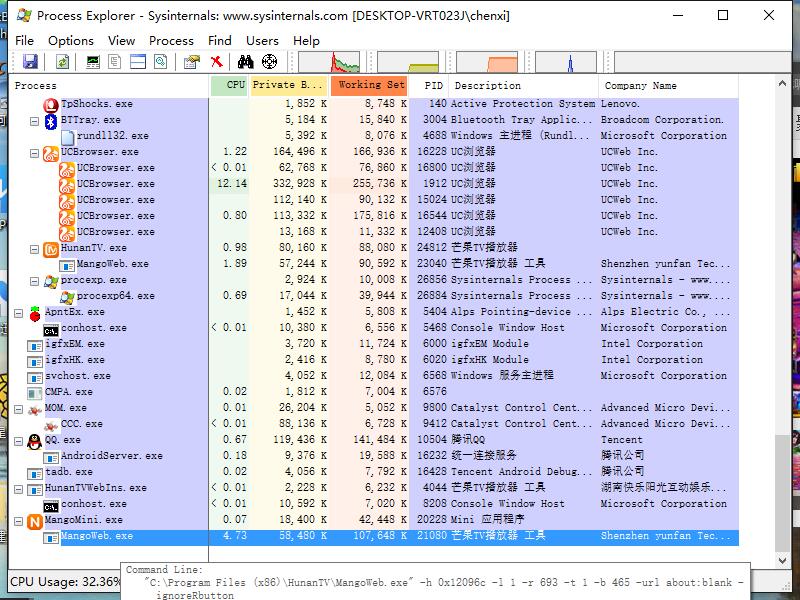Screen dimensions: 800x600
Task: Open the Help menu
Action: point(306,41)
